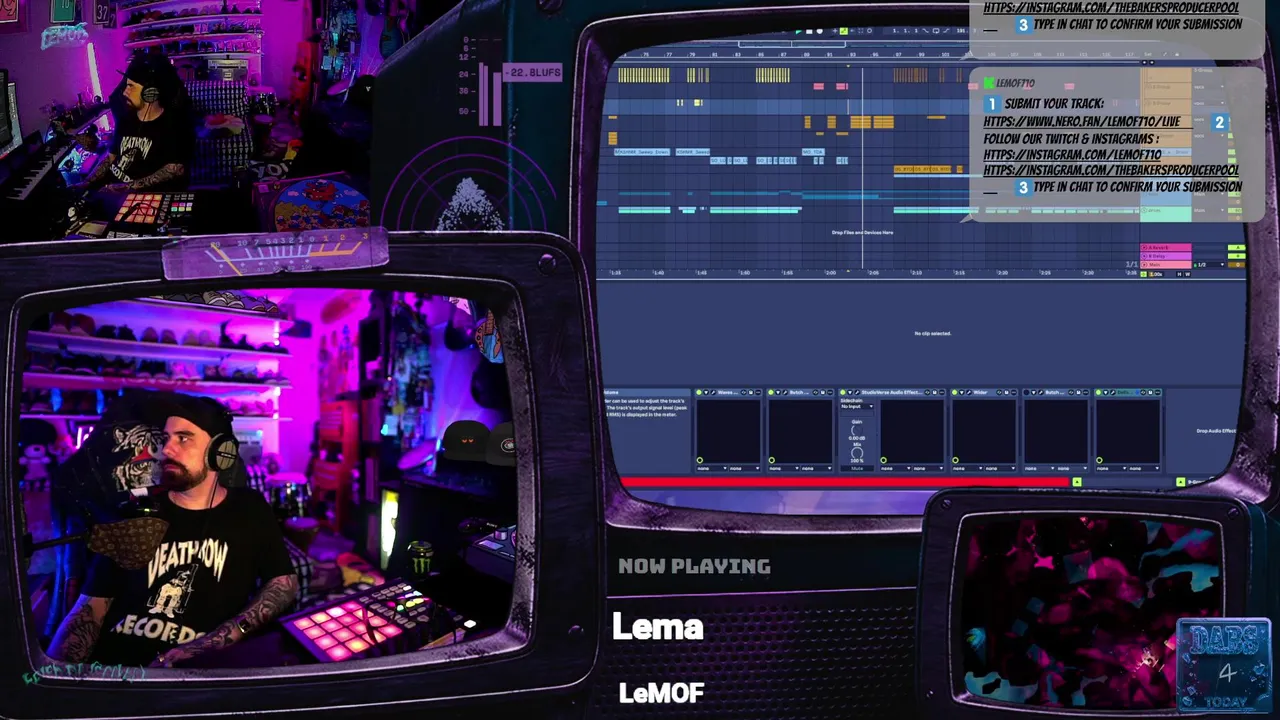Open Wider device first 'none' dropdown

pyautogui.click(x=967, y=468)
